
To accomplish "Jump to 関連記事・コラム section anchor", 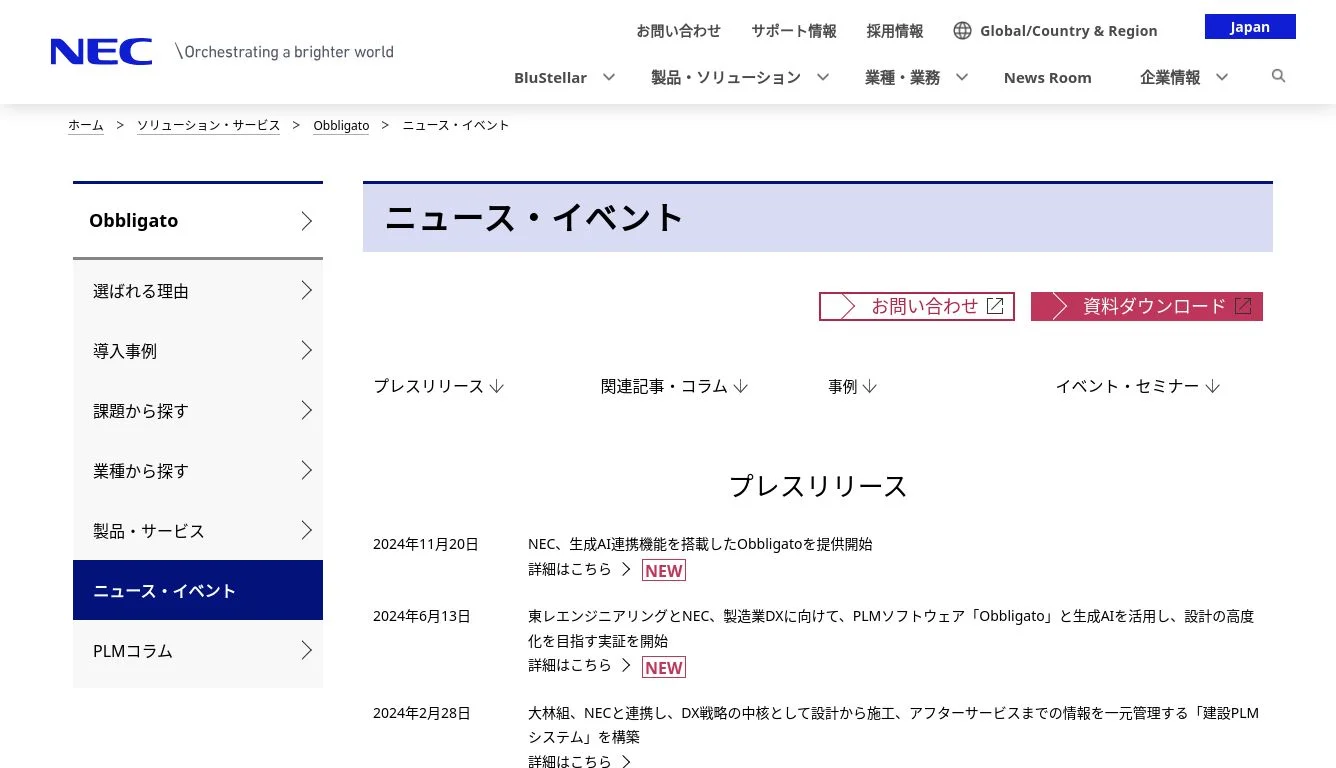I will coord(675,386).
